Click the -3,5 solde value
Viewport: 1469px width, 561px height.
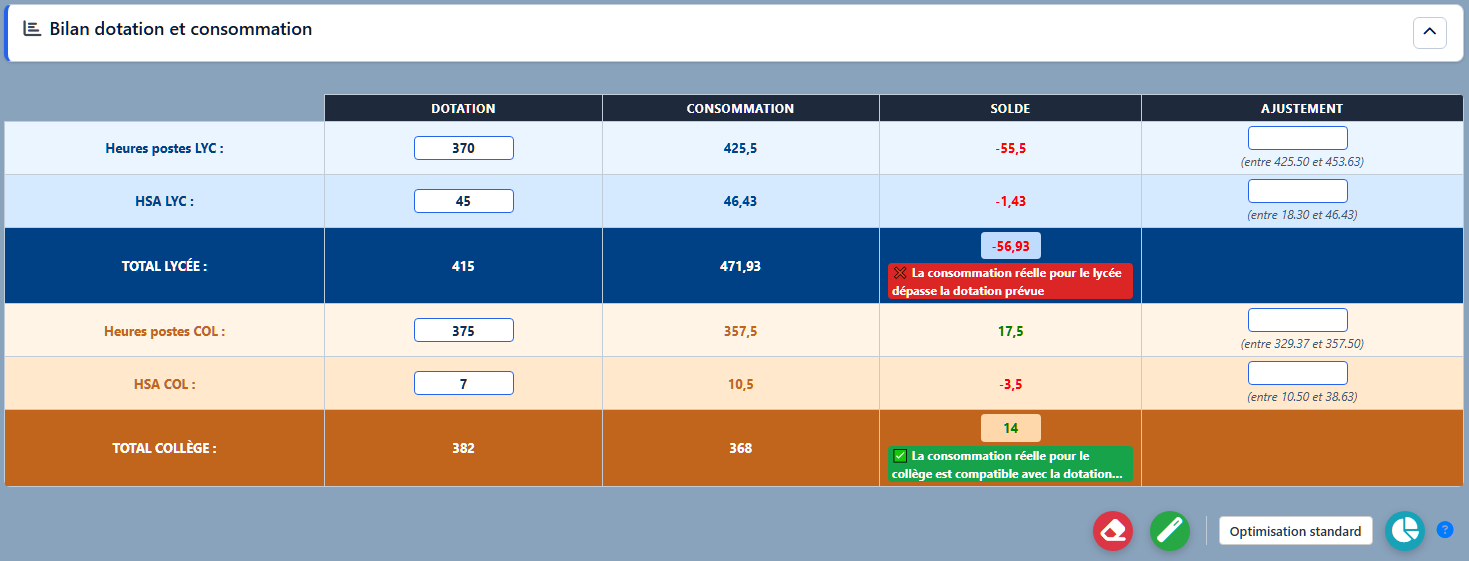(x=1011, y=384)
